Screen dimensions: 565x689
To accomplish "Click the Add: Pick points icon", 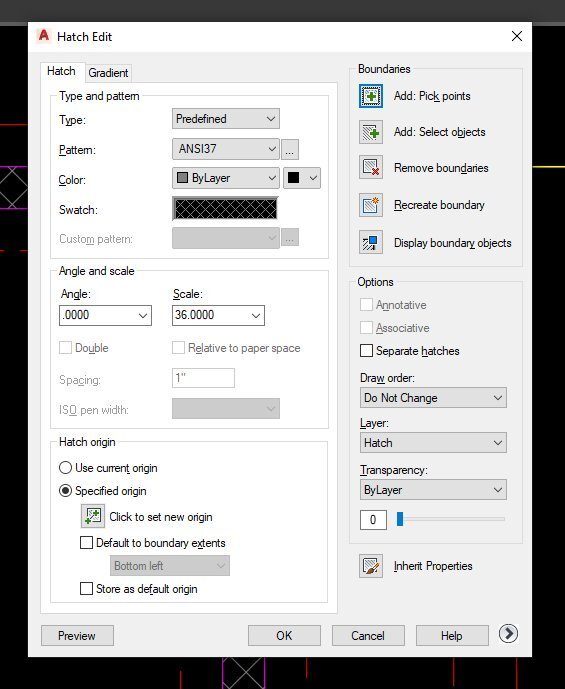I will click(370, 96).
